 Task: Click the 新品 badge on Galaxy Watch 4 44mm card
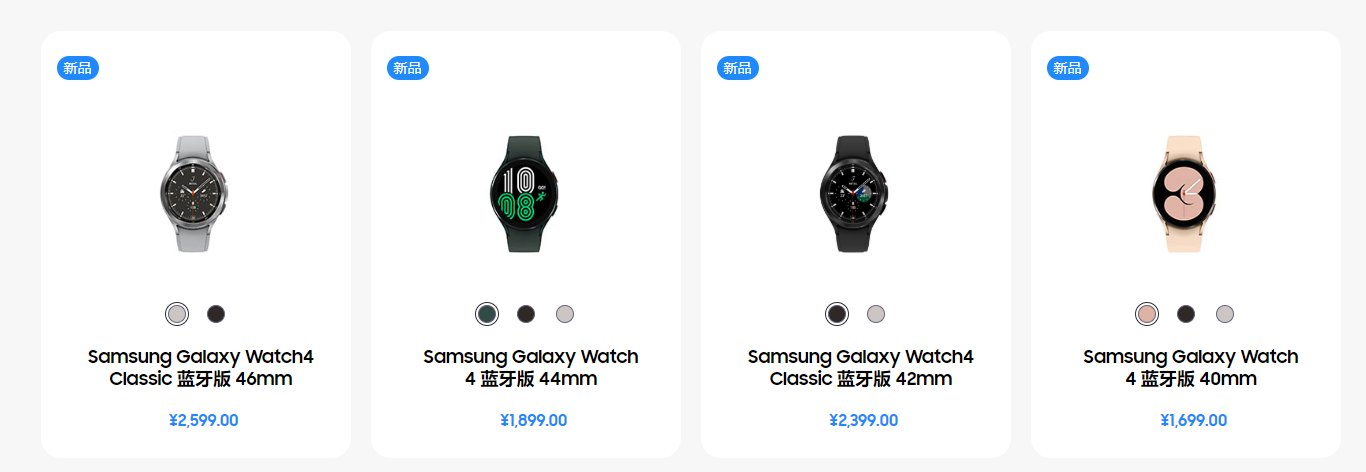coord(408,68)
